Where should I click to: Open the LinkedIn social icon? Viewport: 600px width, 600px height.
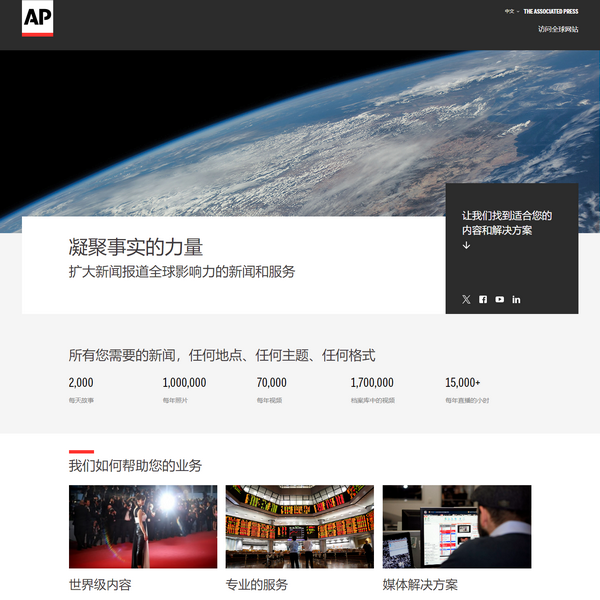517,299
